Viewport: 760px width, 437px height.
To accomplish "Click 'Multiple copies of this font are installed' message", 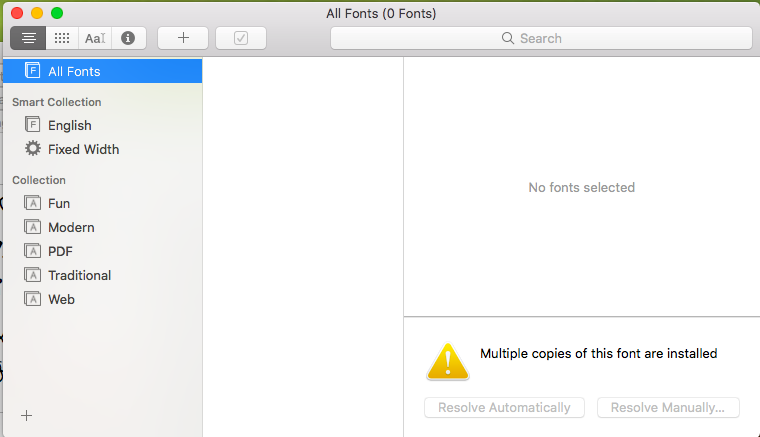I will 599,354.
